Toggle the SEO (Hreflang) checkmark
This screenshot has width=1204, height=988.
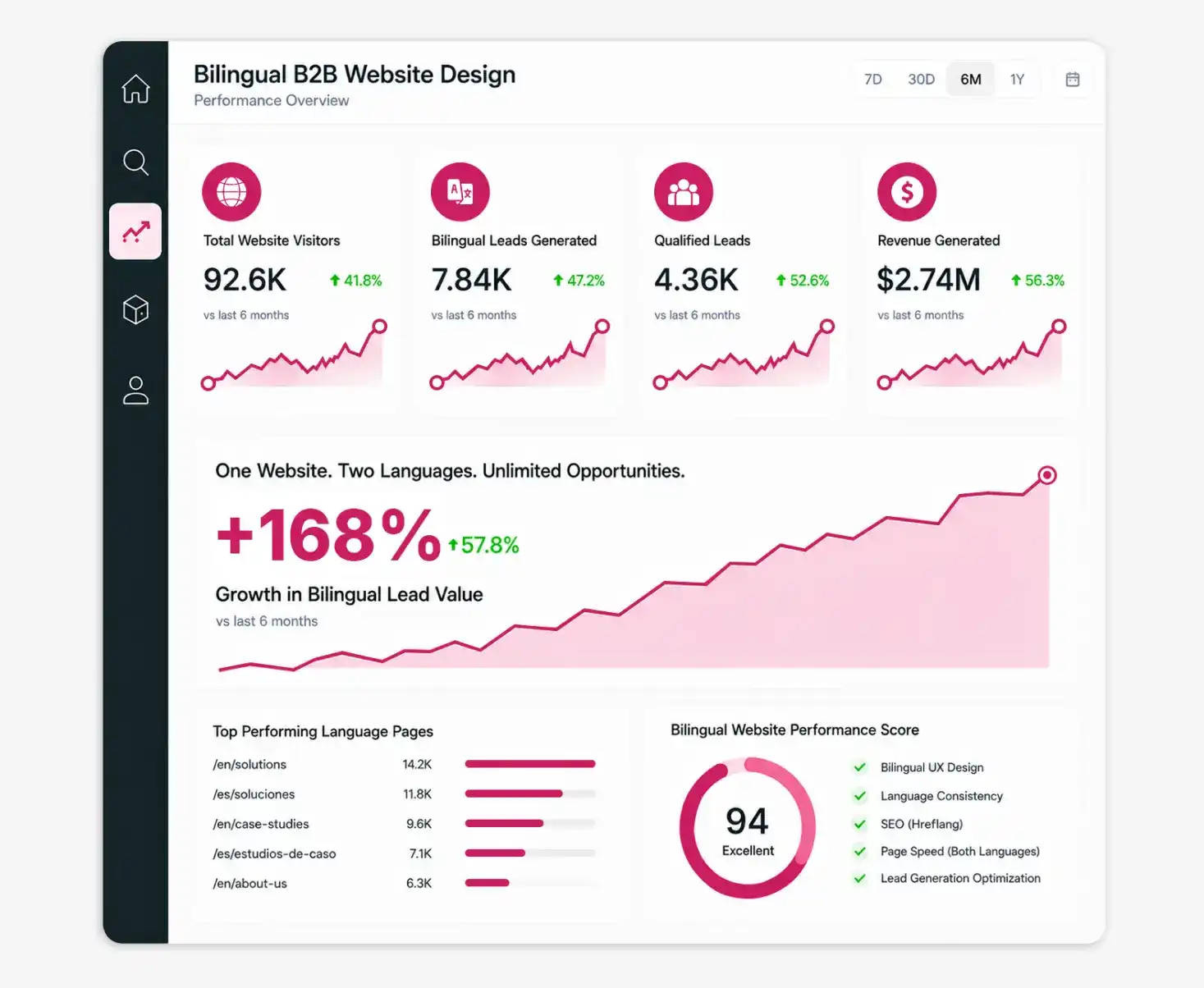860,824
